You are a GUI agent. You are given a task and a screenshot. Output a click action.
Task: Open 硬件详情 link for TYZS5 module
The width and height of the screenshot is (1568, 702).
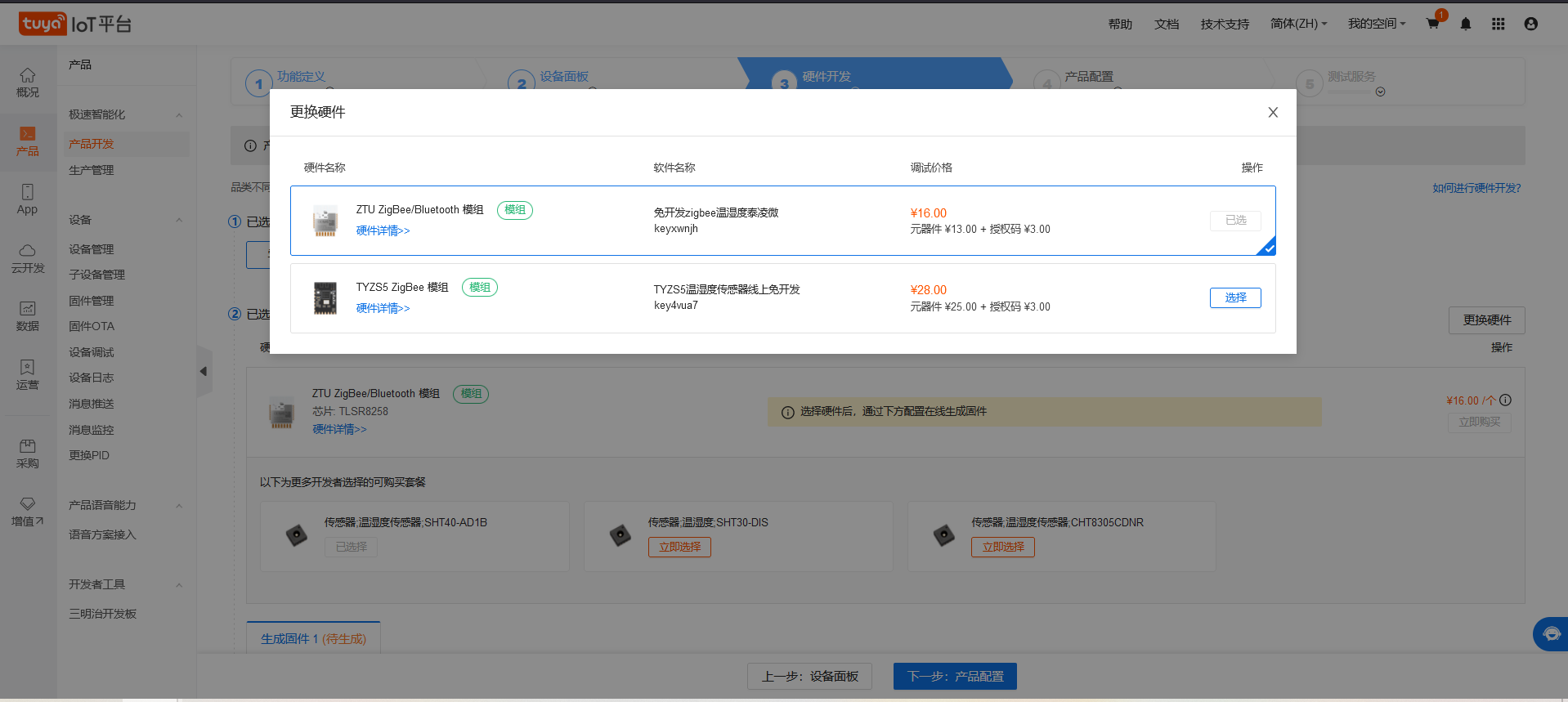click(x=383, y=308)
